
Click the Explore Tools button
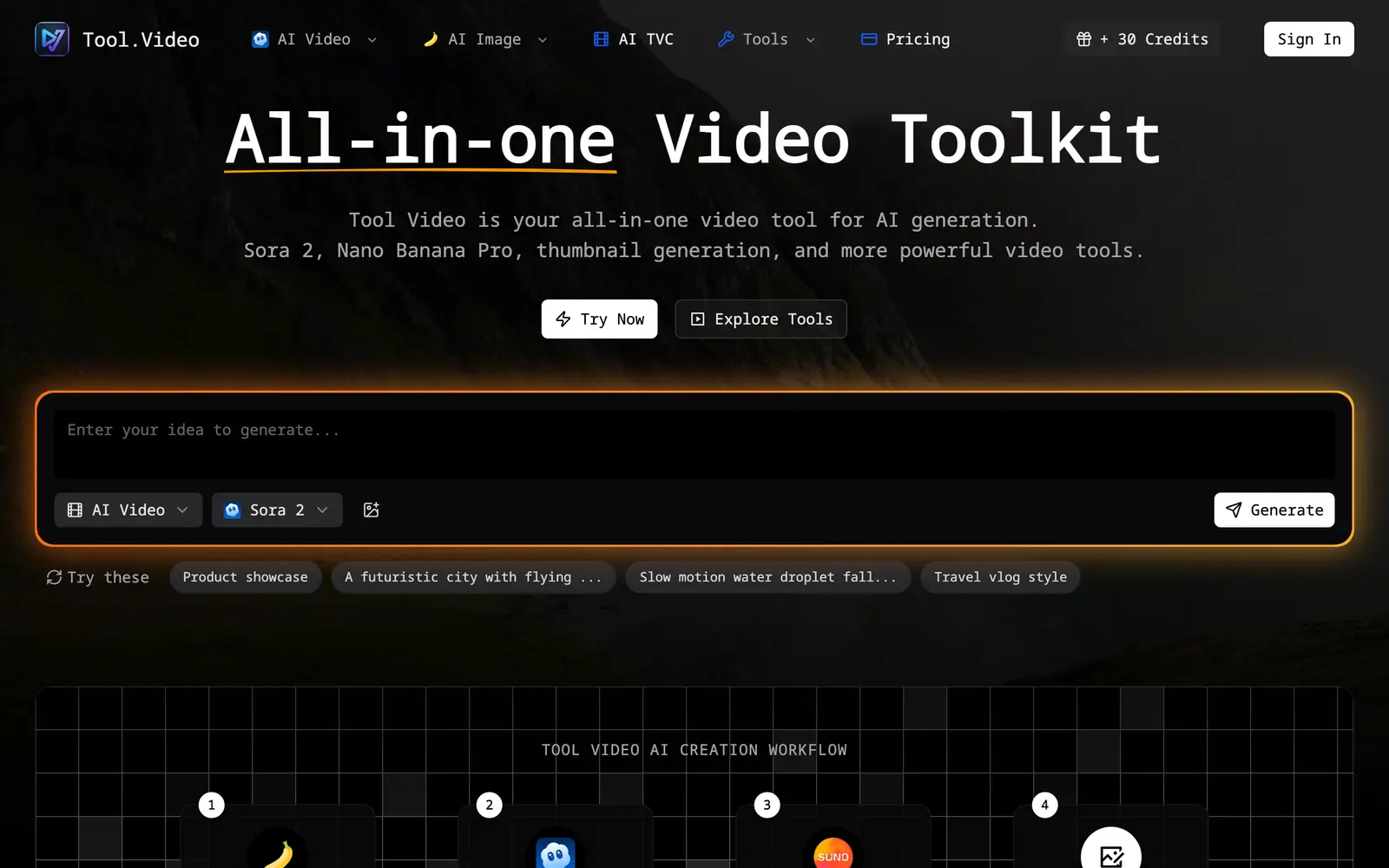pos(760,319)
